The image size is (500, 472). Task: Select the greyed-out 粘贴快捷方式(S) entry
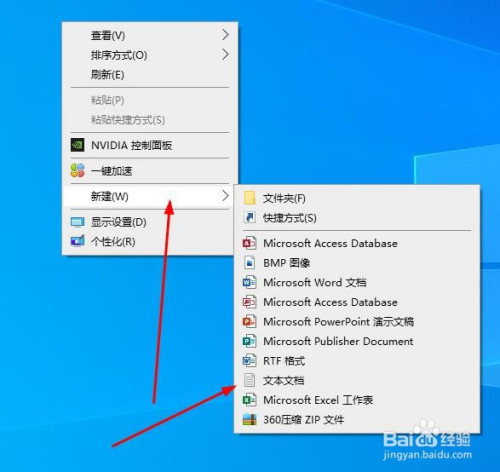tap(149, 120)
